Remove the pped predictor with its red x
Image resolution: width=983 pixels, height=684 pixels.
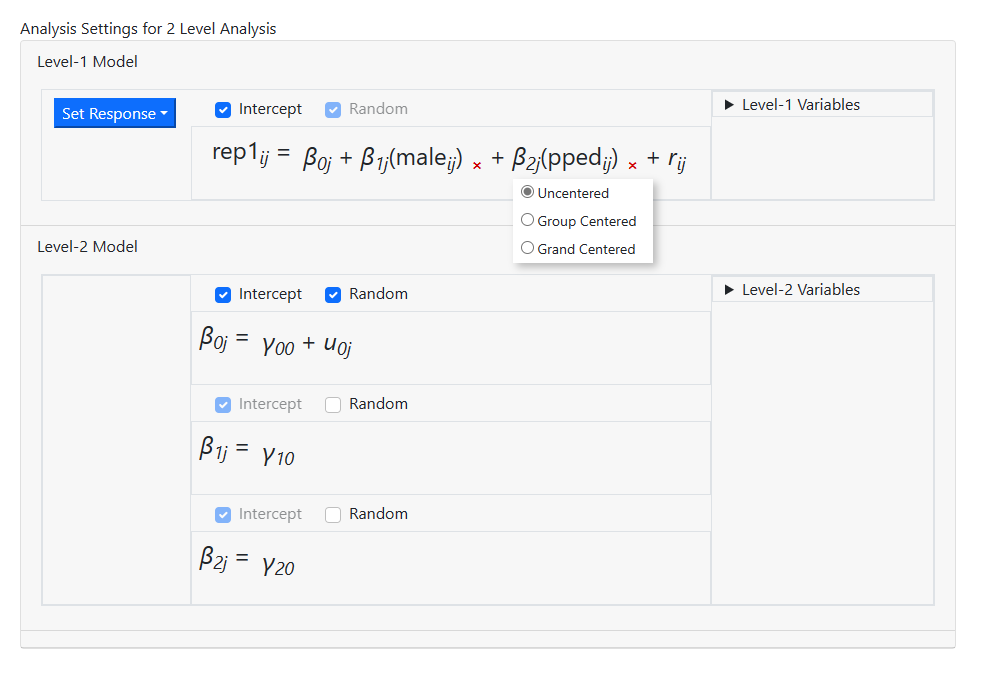632,165
